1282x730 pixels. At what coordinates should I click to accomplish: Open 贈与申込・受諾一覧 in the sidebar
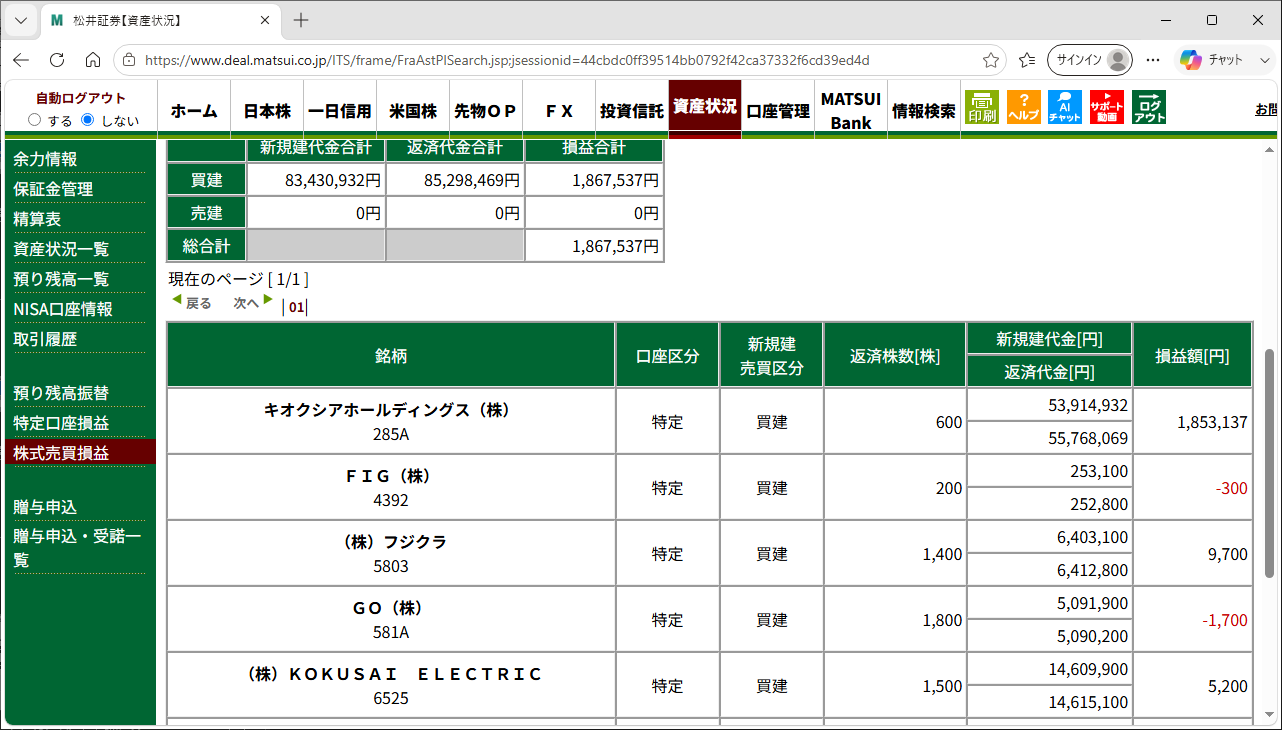pyautogui.click(x=77, y=548)
